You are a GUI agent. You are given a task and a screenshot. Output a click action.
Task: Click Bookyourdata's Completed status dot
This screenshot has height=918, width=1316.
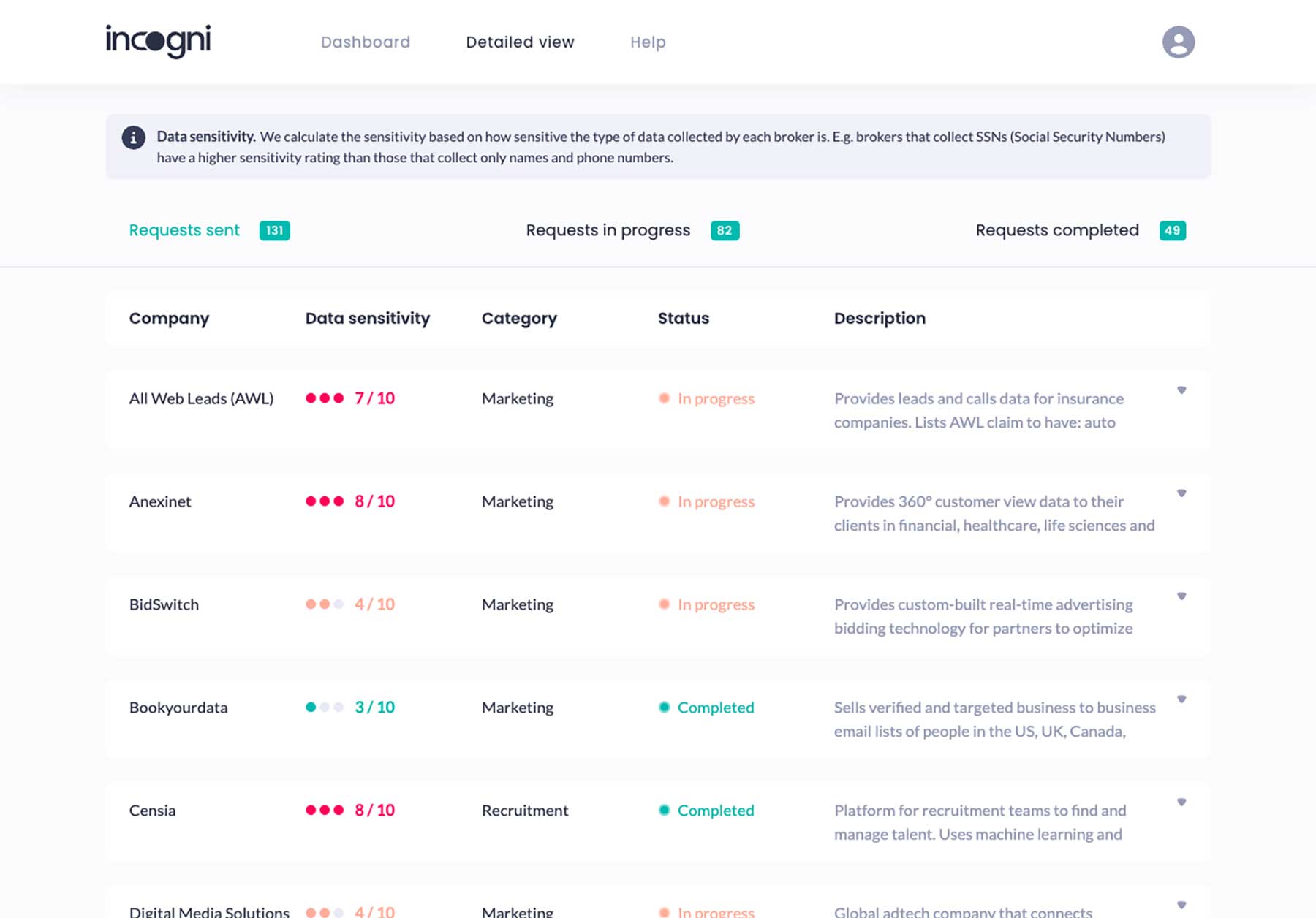664,708
